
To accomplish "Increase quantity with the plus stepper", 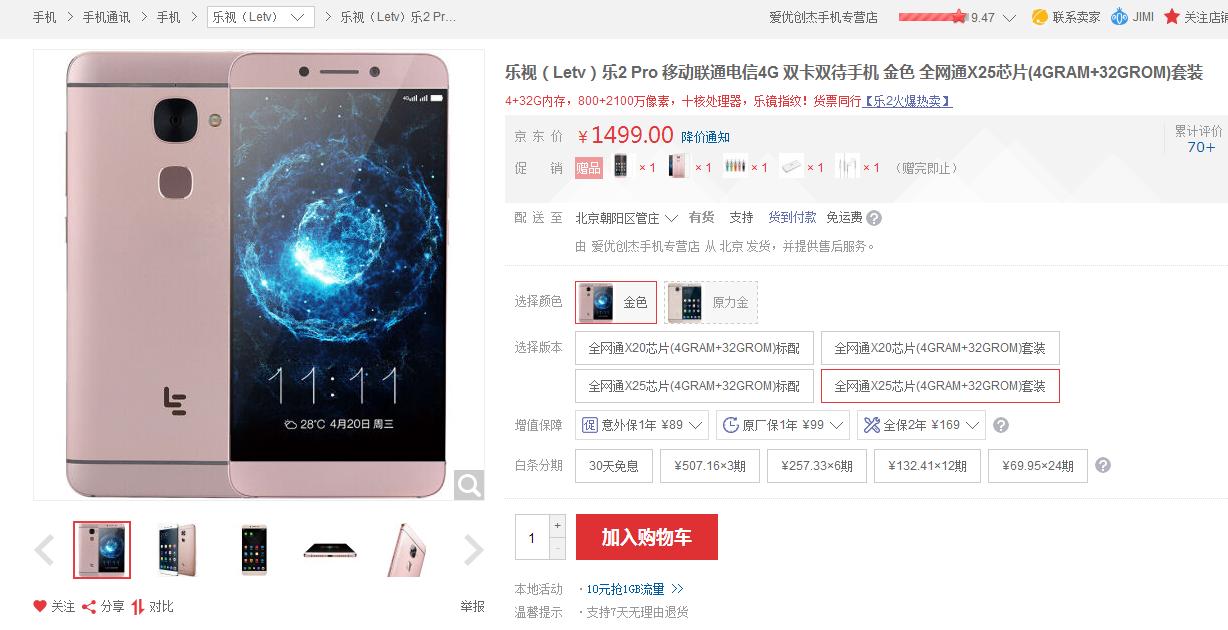I will pos(558,526).
